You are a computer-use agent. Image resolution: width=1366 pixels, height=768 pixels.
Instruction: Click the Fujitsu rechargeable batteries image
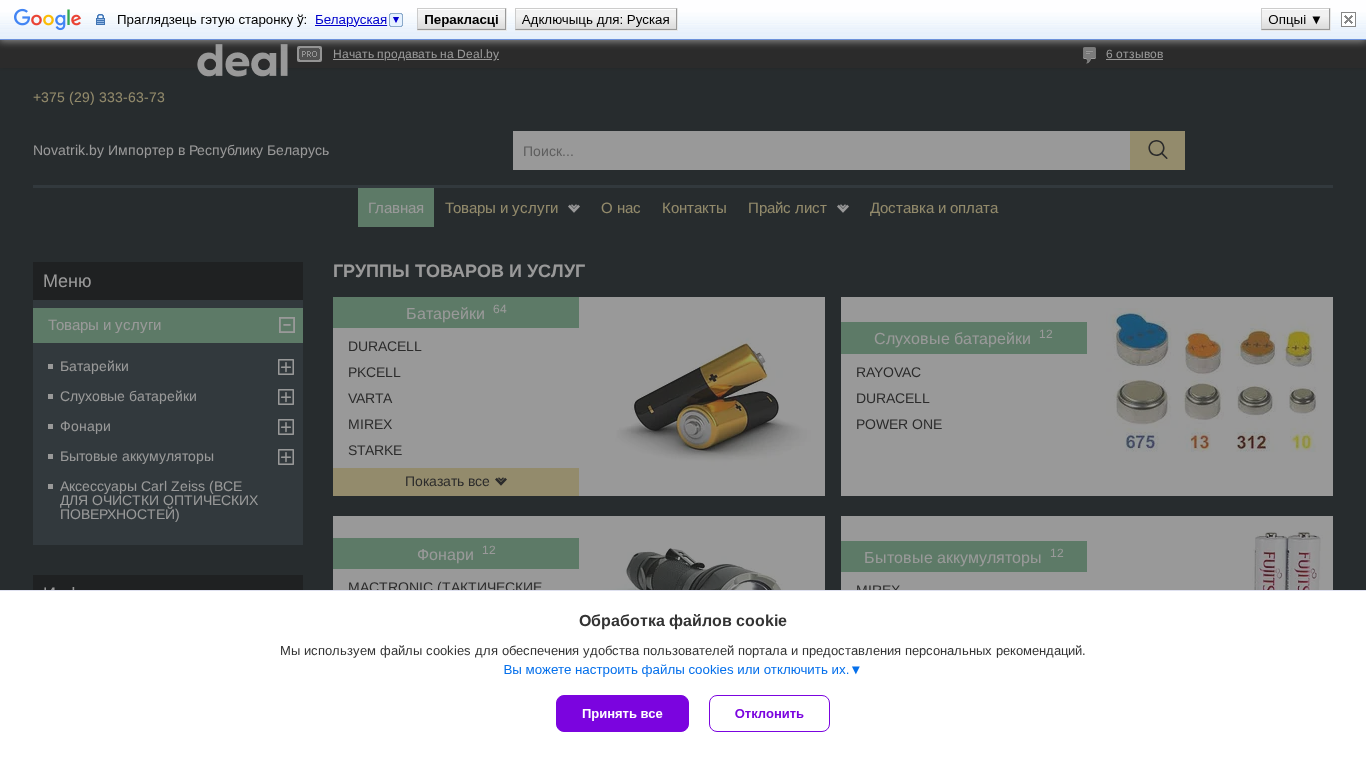(1287, 560)
